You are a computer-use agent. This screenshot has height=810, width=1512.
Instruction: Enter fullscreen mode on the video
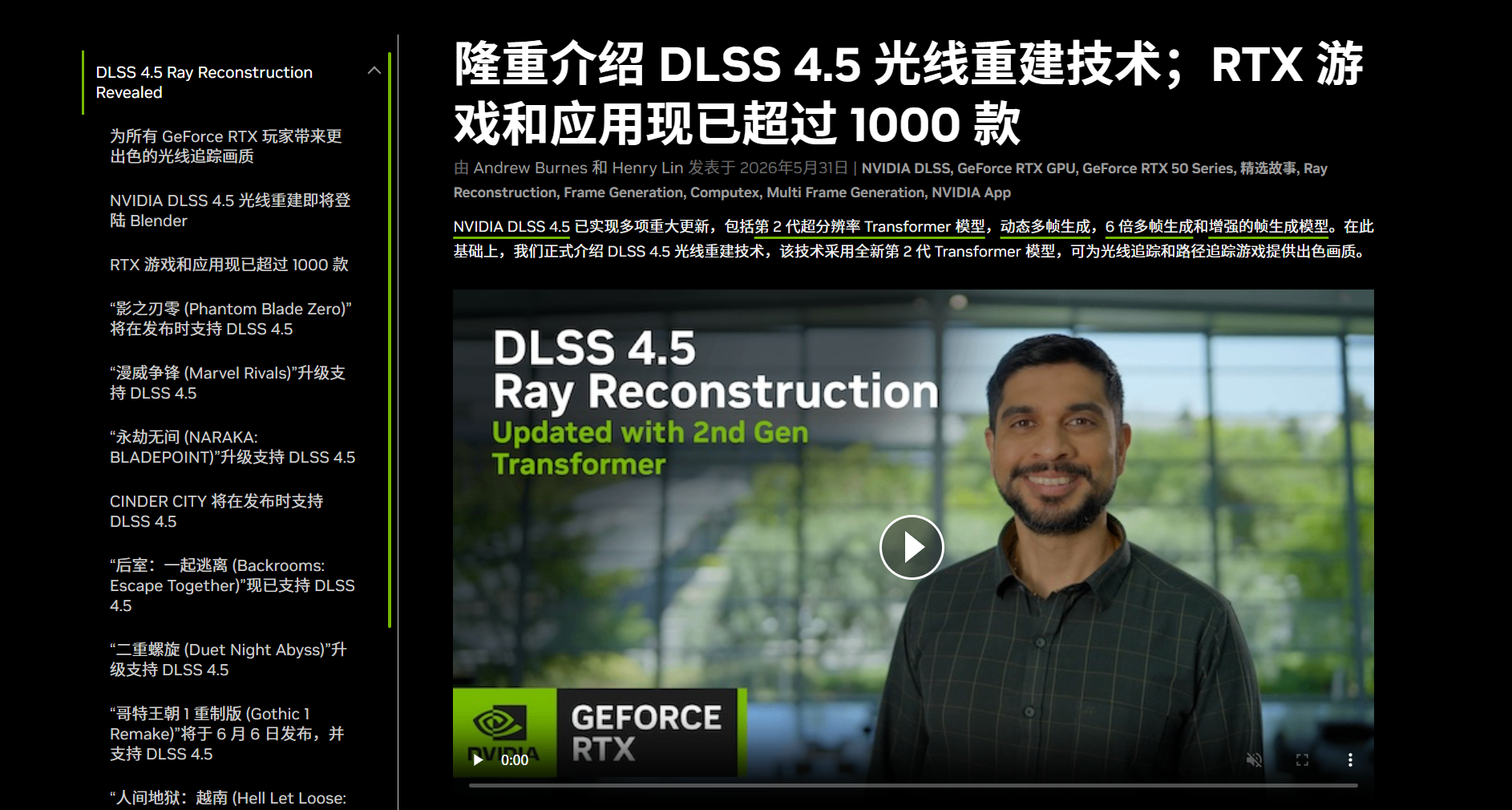1302,759
